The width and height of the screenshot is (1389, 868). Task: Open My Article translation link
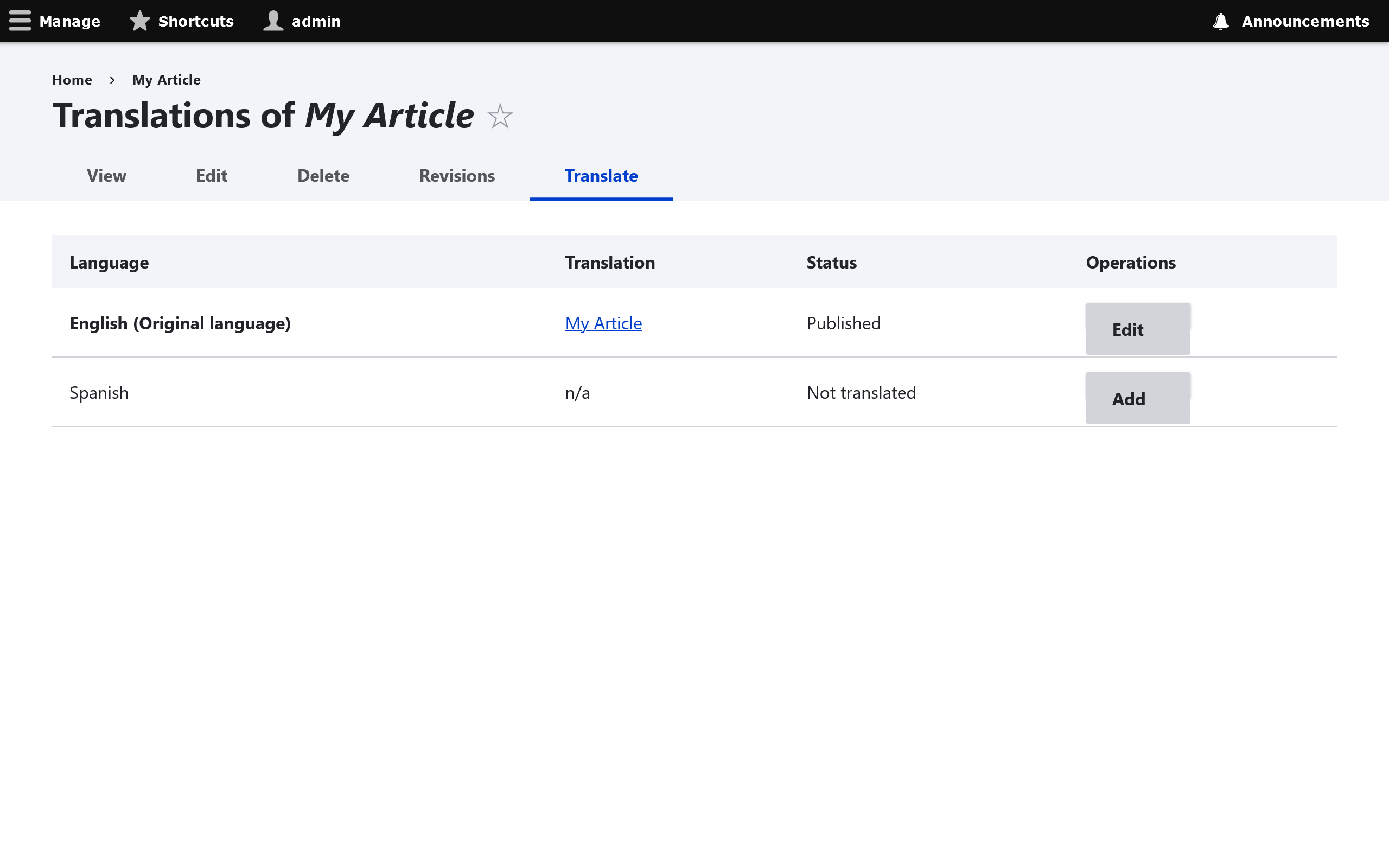pos(603,323)
